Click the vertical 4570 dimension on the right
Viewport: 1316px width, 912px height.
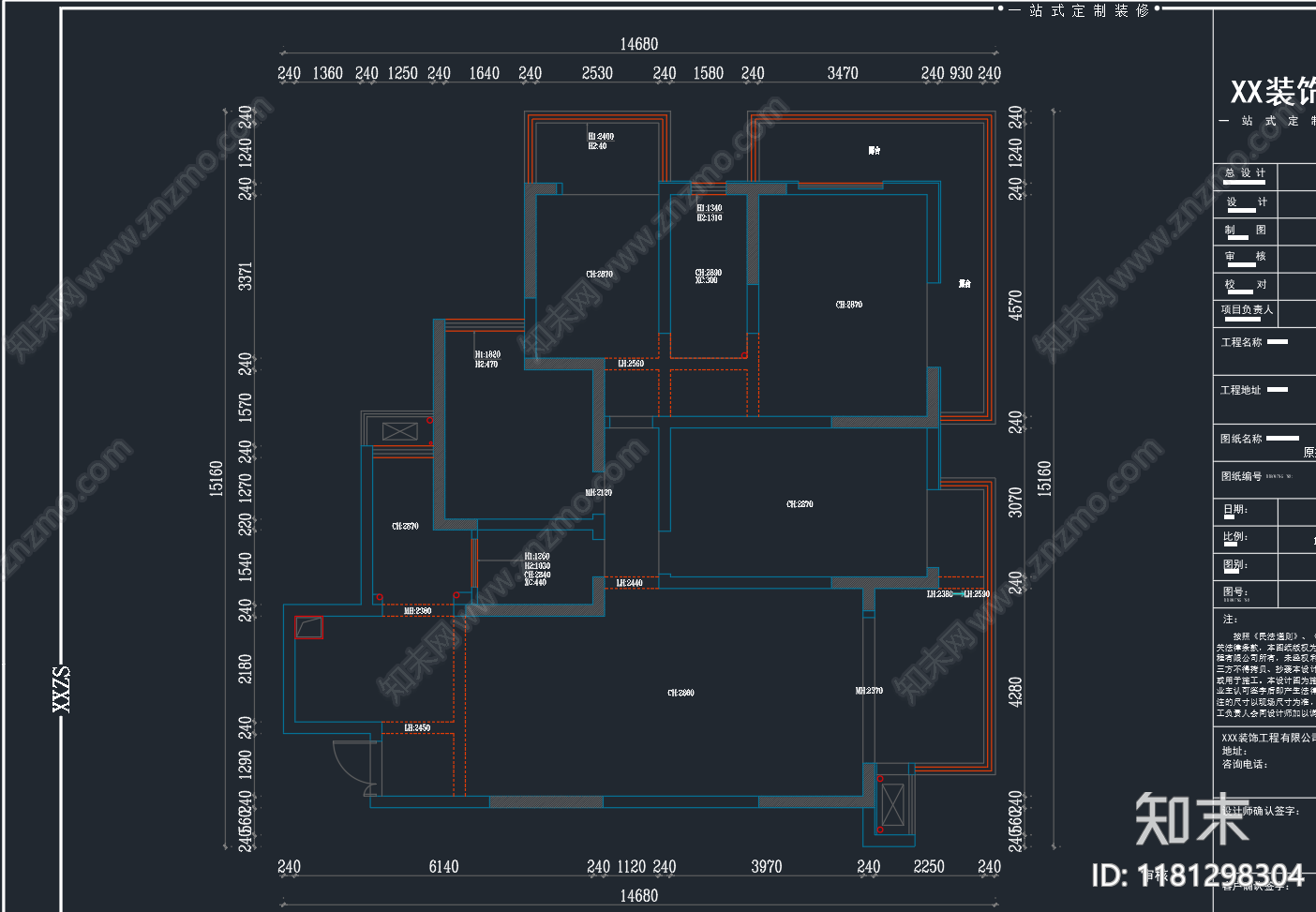(x=1015, y=306)
